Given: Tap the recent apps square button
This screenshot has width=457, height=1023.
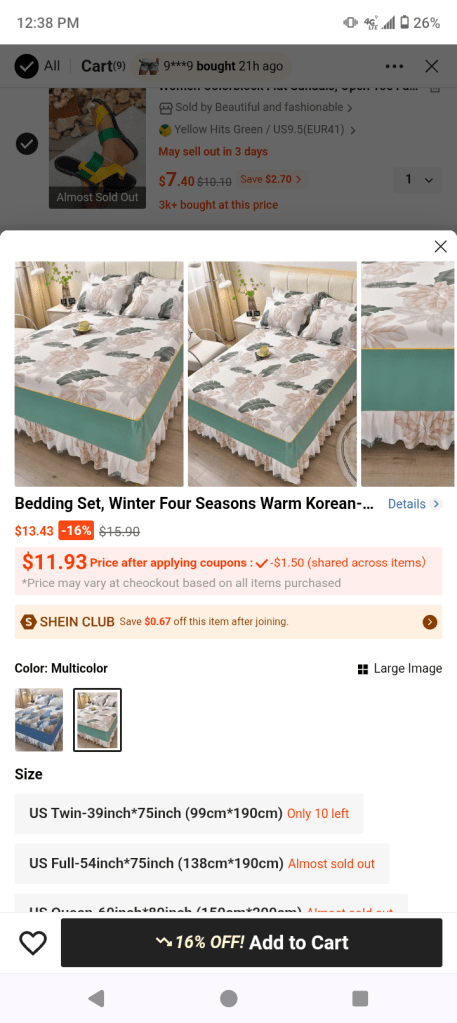Looking at the screenshot, I should (360, 998).
